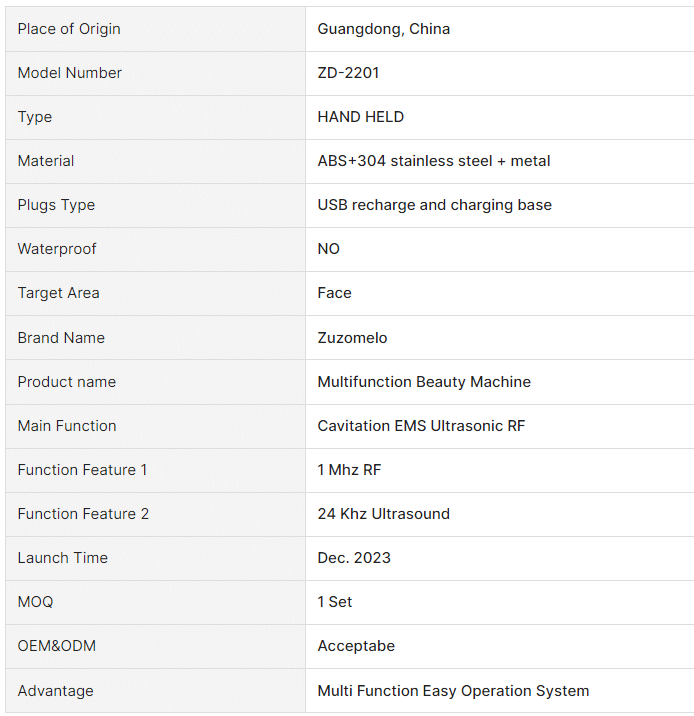Click the Place of Origin label

pyautogui.click(x=69, y=29)
